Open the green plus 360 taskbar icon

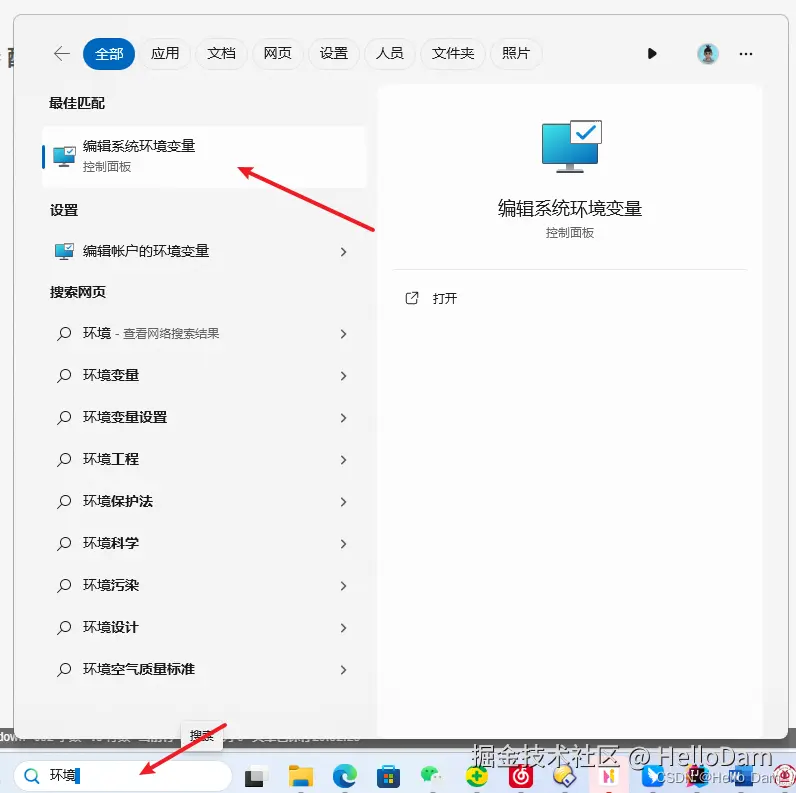point(477,776)
